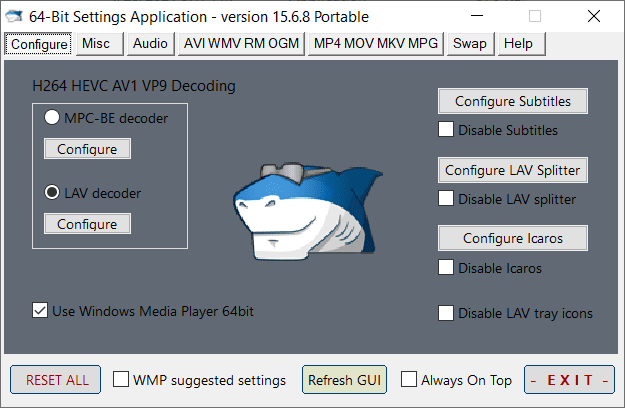Select the MPC-BE decoder radio button
The height and width of the screenshot is (408, 625).
53,118
